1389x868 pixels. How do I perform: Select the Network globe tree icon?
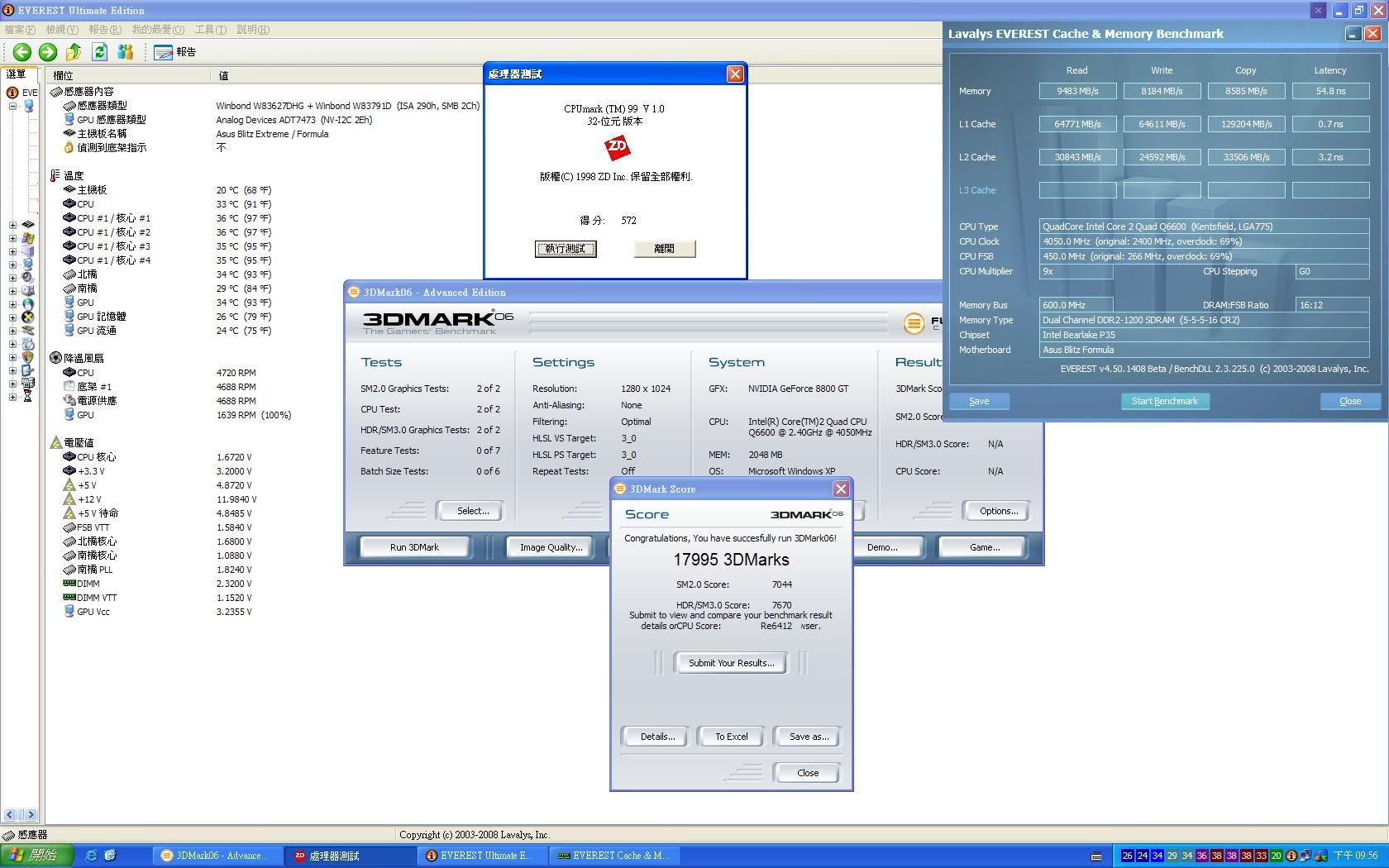pos(28,304)
